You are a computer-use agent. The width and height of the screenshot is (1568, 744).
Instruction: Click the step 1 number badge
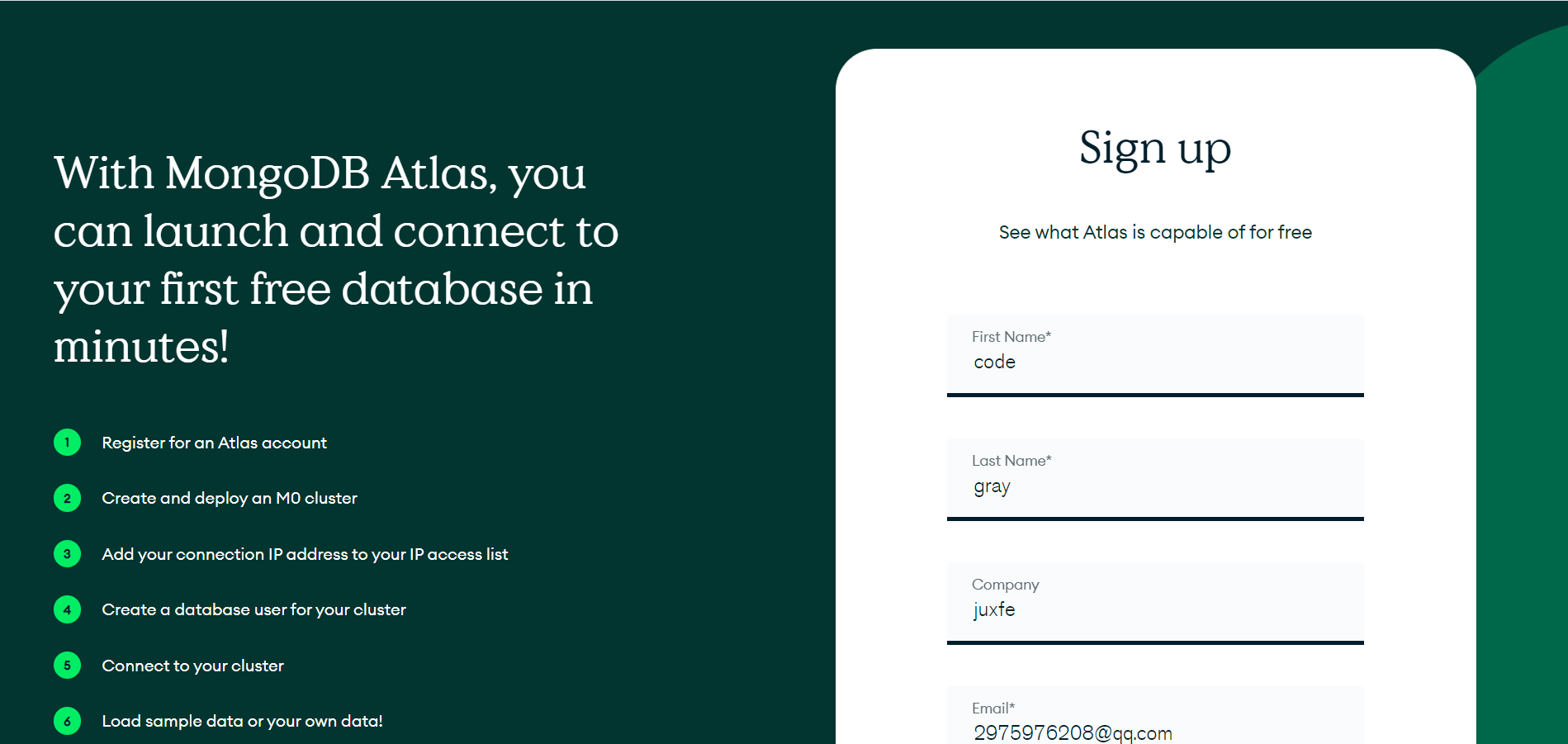coord(68,443)
